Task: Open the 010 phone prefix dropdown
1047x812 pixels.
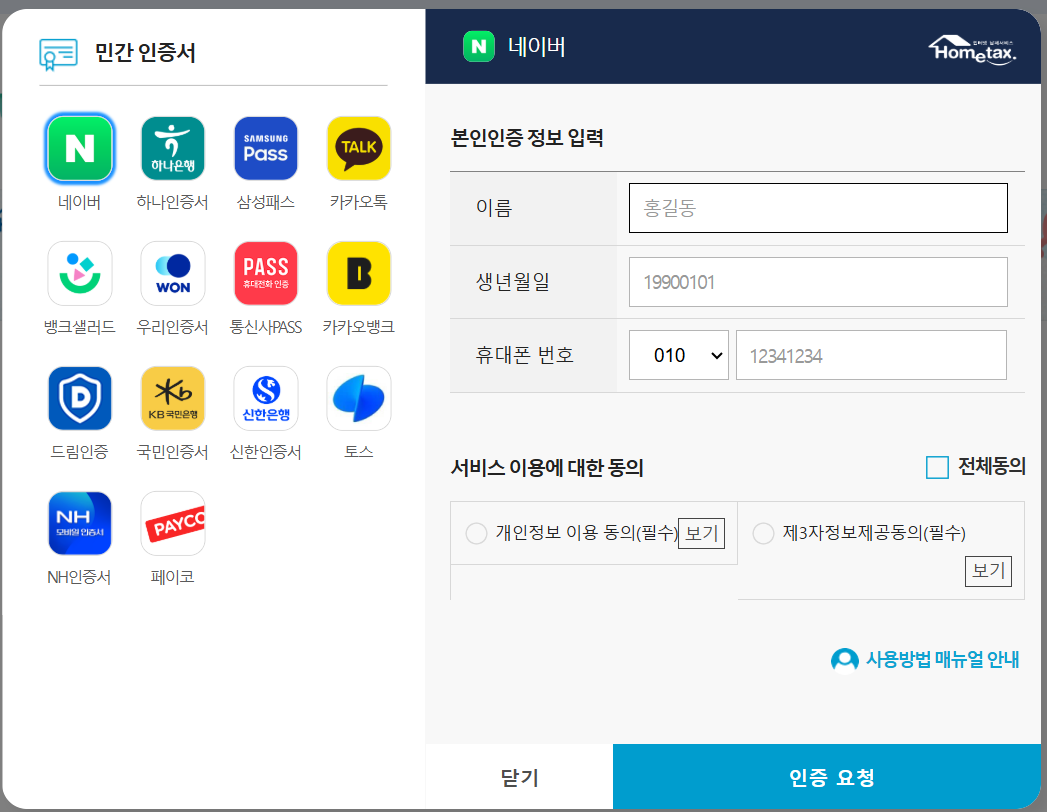Action: pyautogui.click(x=678, y=355)
